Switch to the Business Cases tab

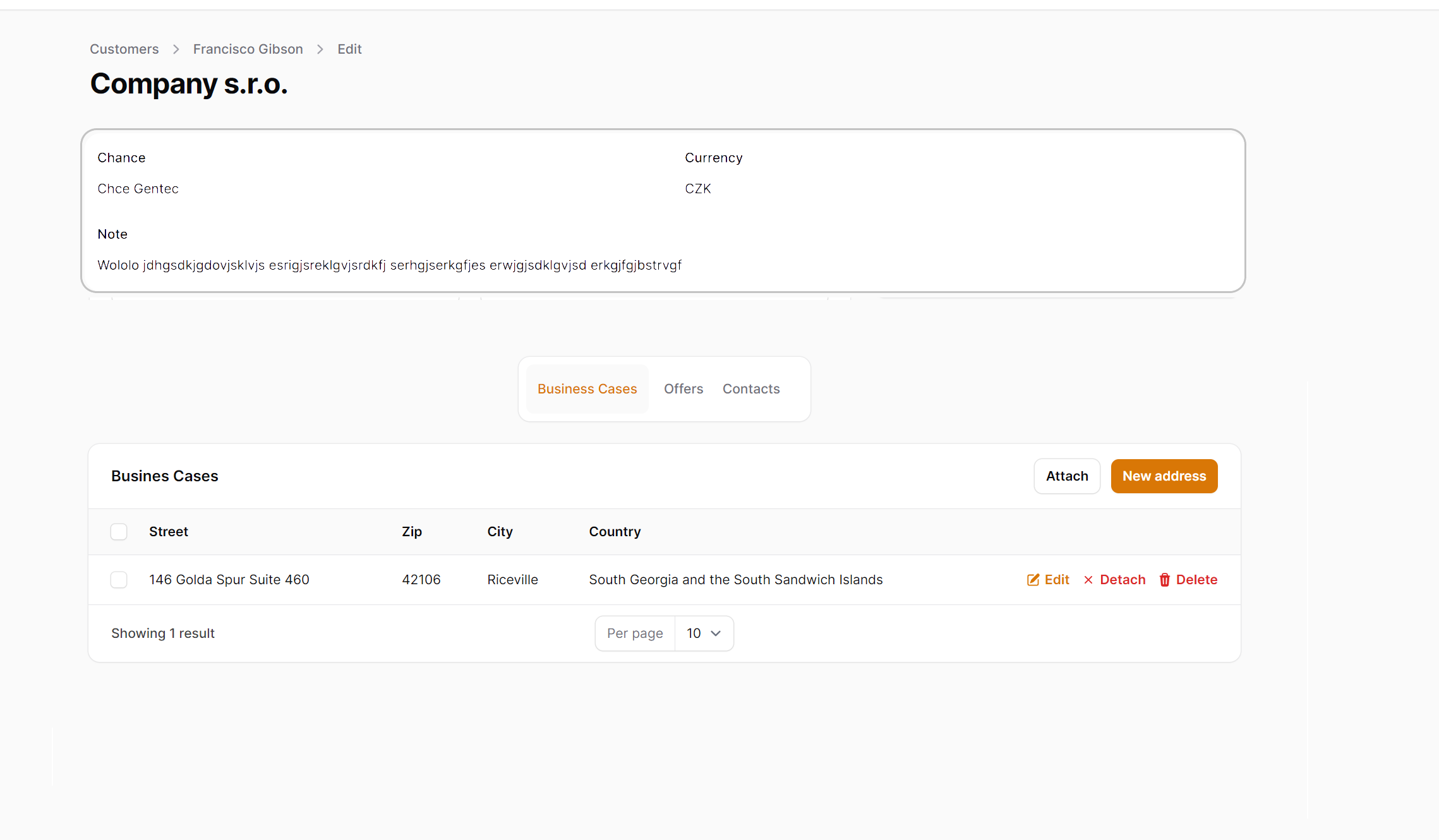587,389
